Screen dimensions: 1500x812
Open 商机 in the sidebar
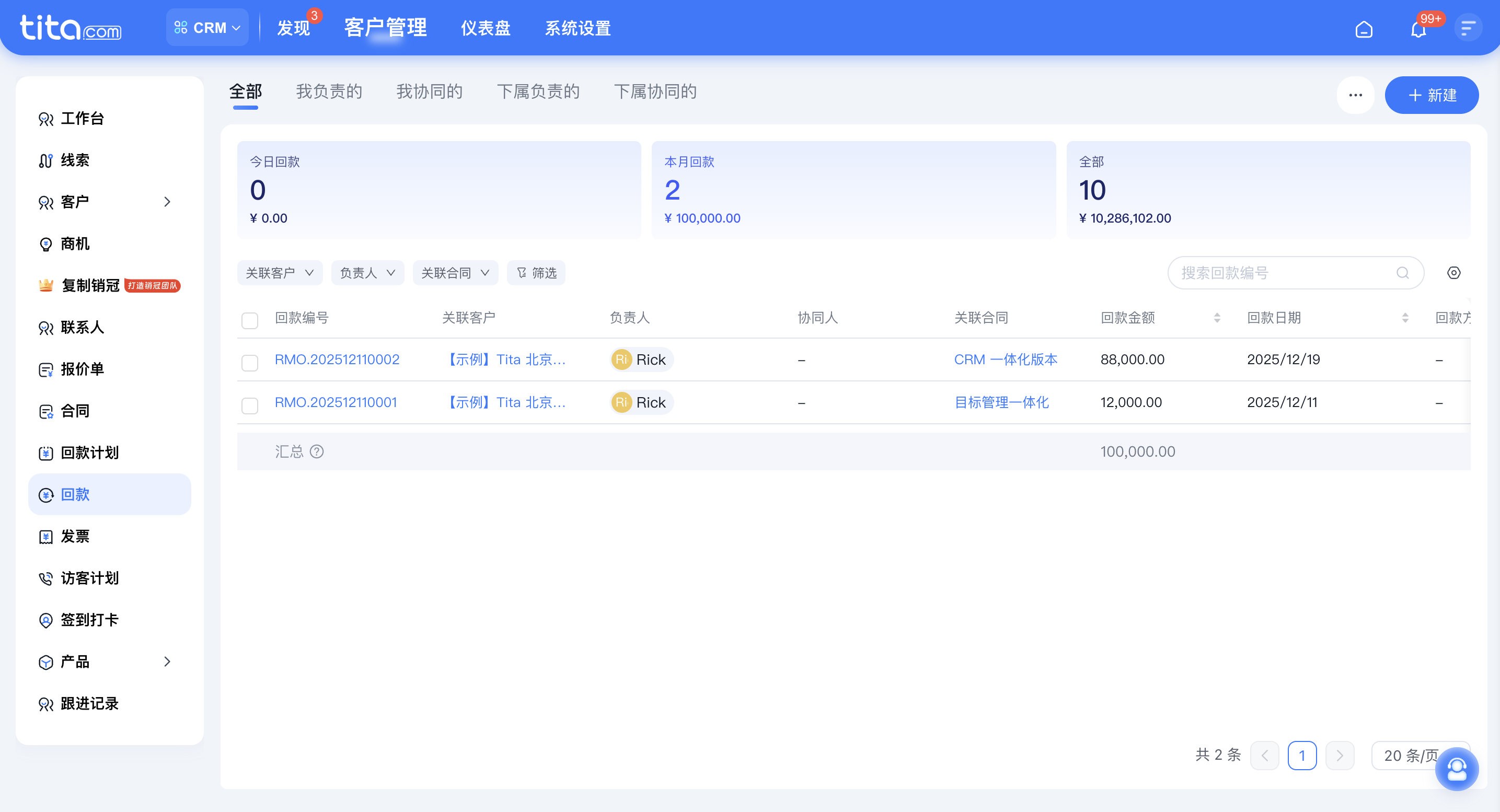pos(109,243)
